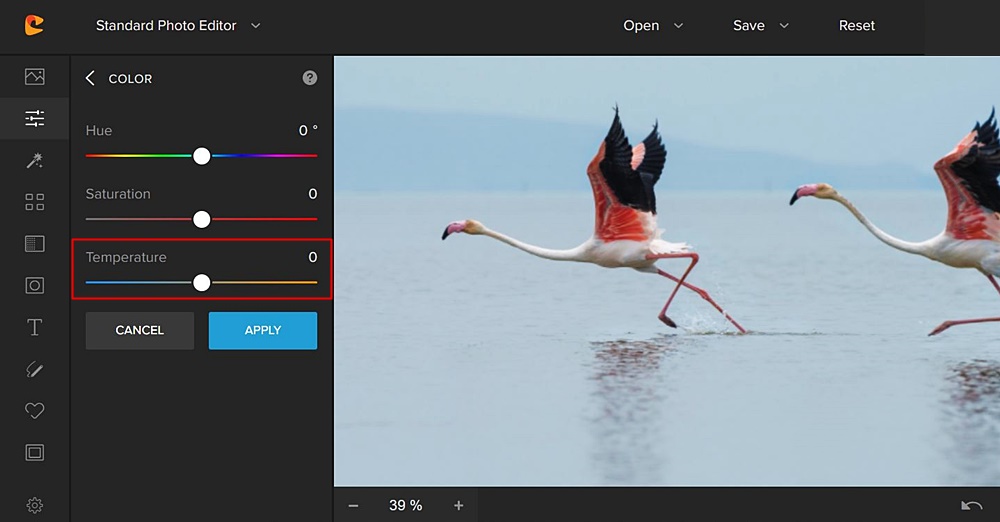Open the four-squares elements tool
Image resolution: width=1000 pixels, height=522 pixels.
[34, 202]
